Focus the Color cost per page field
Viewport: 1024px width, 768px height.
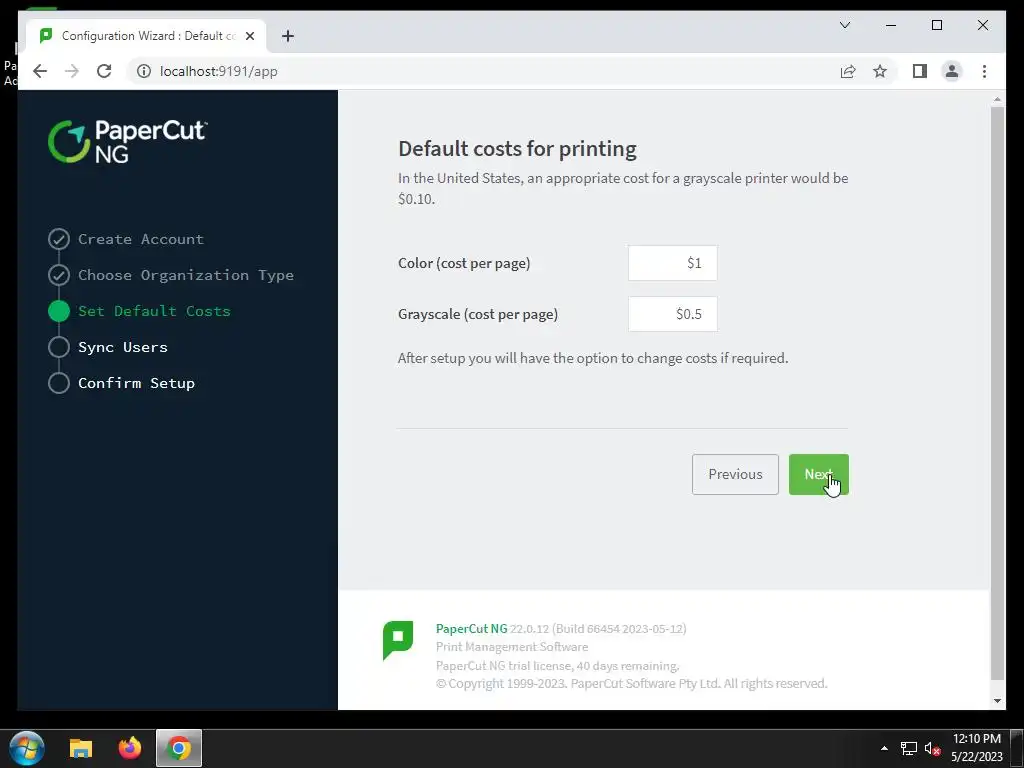click(673, 263)
